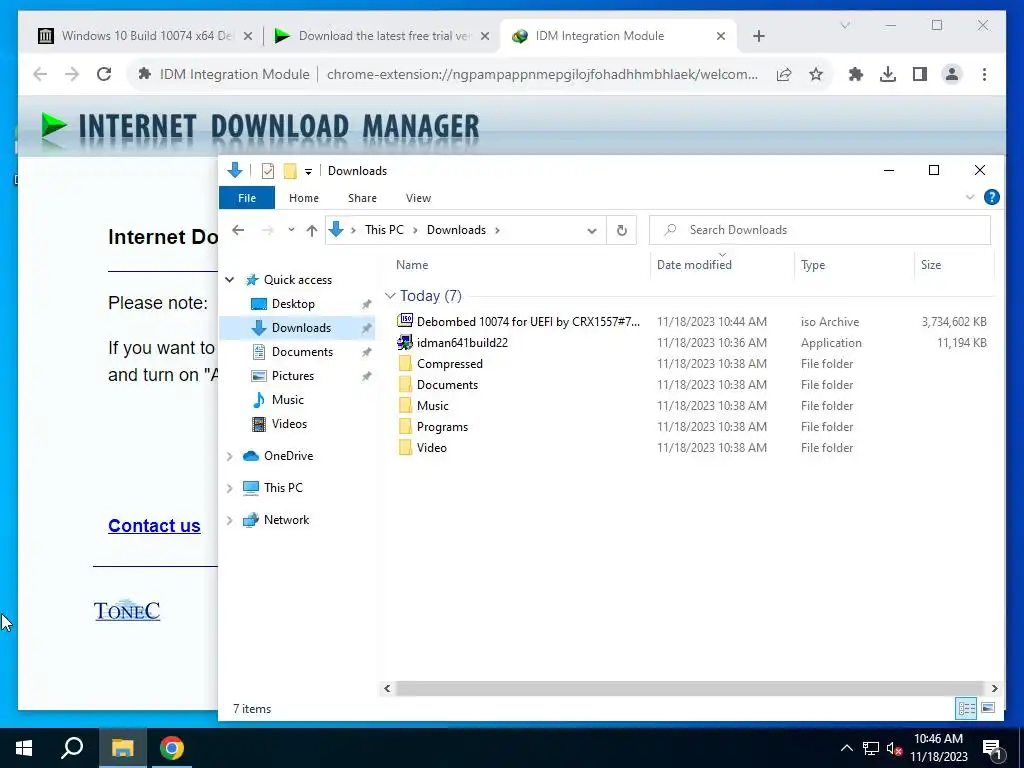The image size is (1024, 768).
Task: Sort by Size column header
Action: coord(931,264)
